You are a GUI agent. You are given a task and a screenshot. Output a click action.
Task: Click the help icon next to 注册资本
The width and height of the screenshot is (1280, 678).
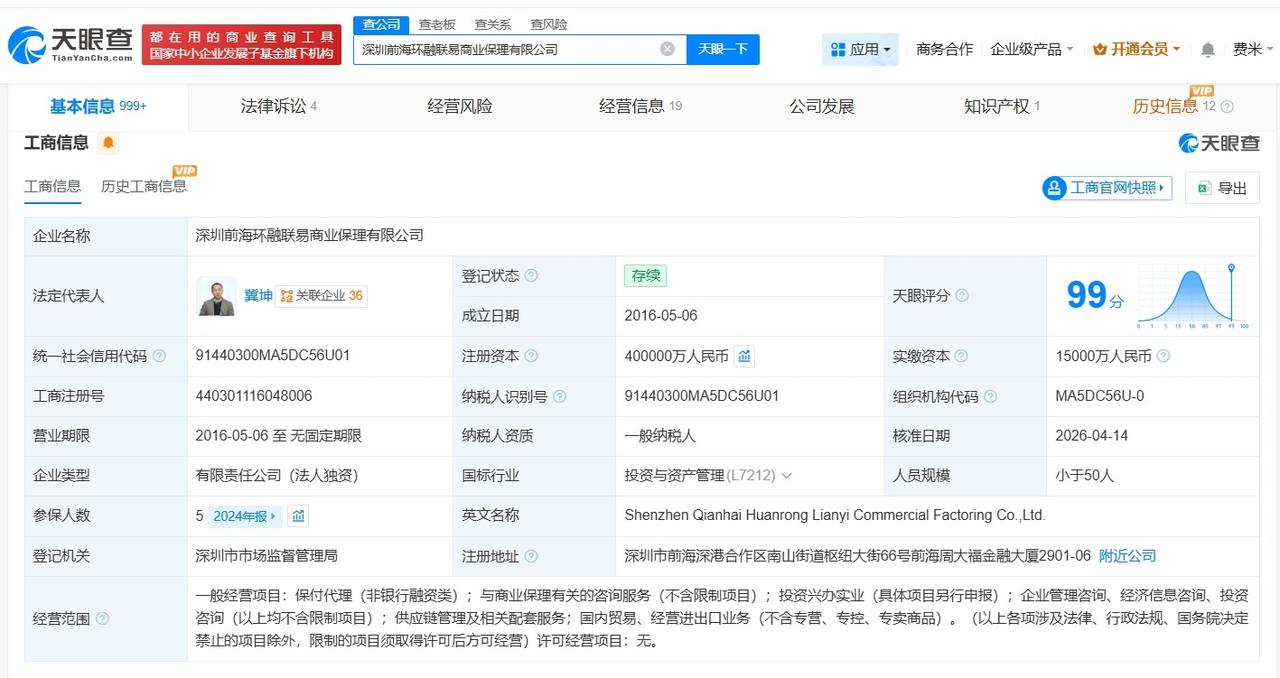[x=531, y=356]
